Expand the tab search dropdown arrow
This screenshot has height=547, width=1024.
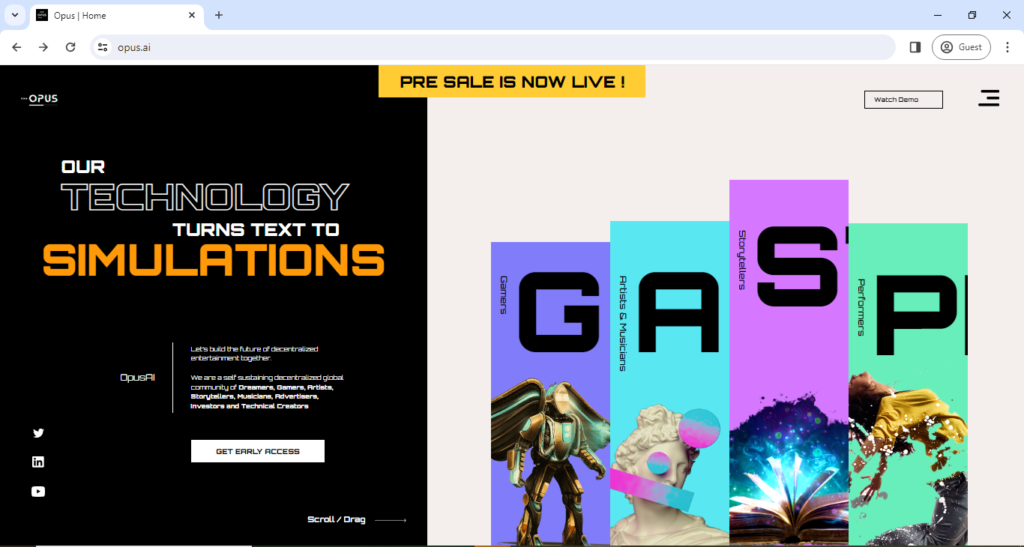click(14, 15)
